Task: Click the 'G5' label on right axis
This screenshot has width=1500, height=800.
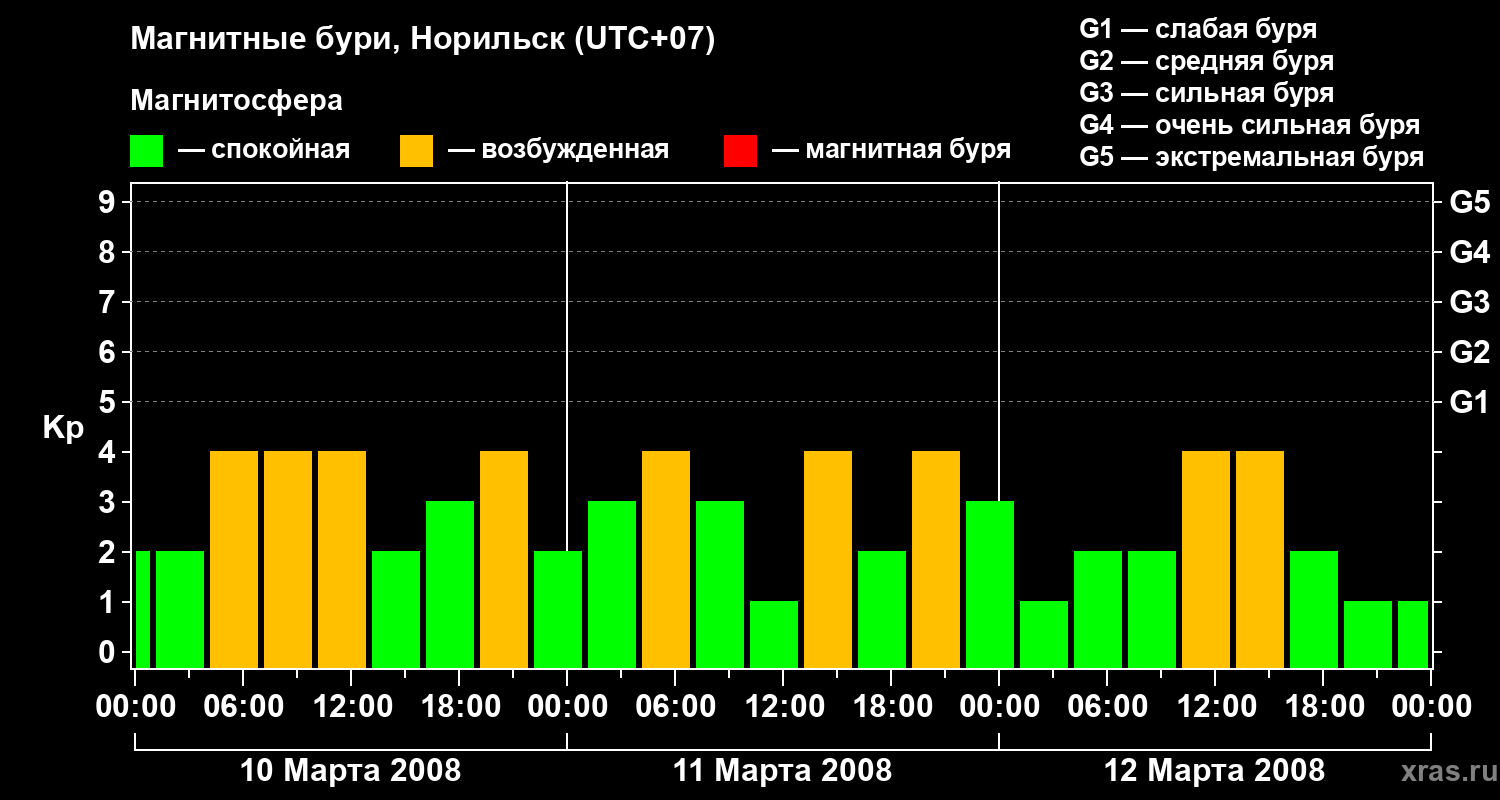Action: (1469, 202)
